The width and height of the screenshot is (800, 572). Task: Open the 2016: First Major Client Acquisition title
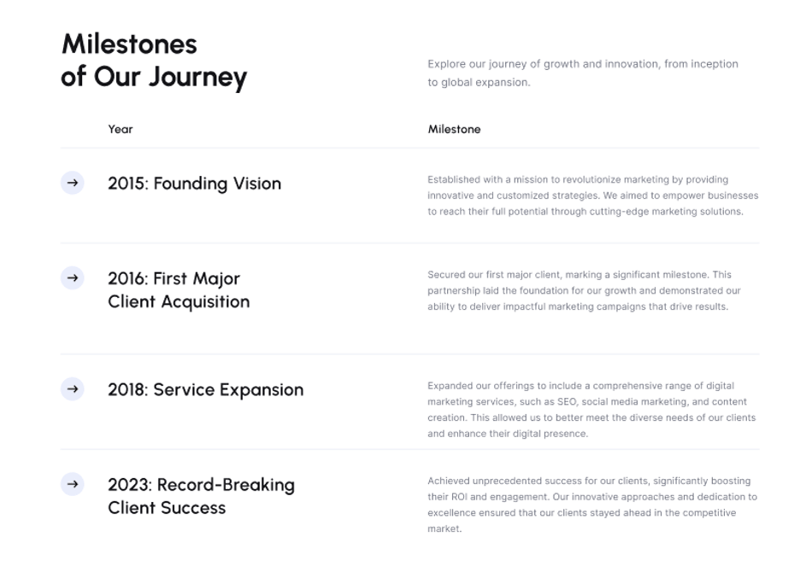(x=178, y=289)
